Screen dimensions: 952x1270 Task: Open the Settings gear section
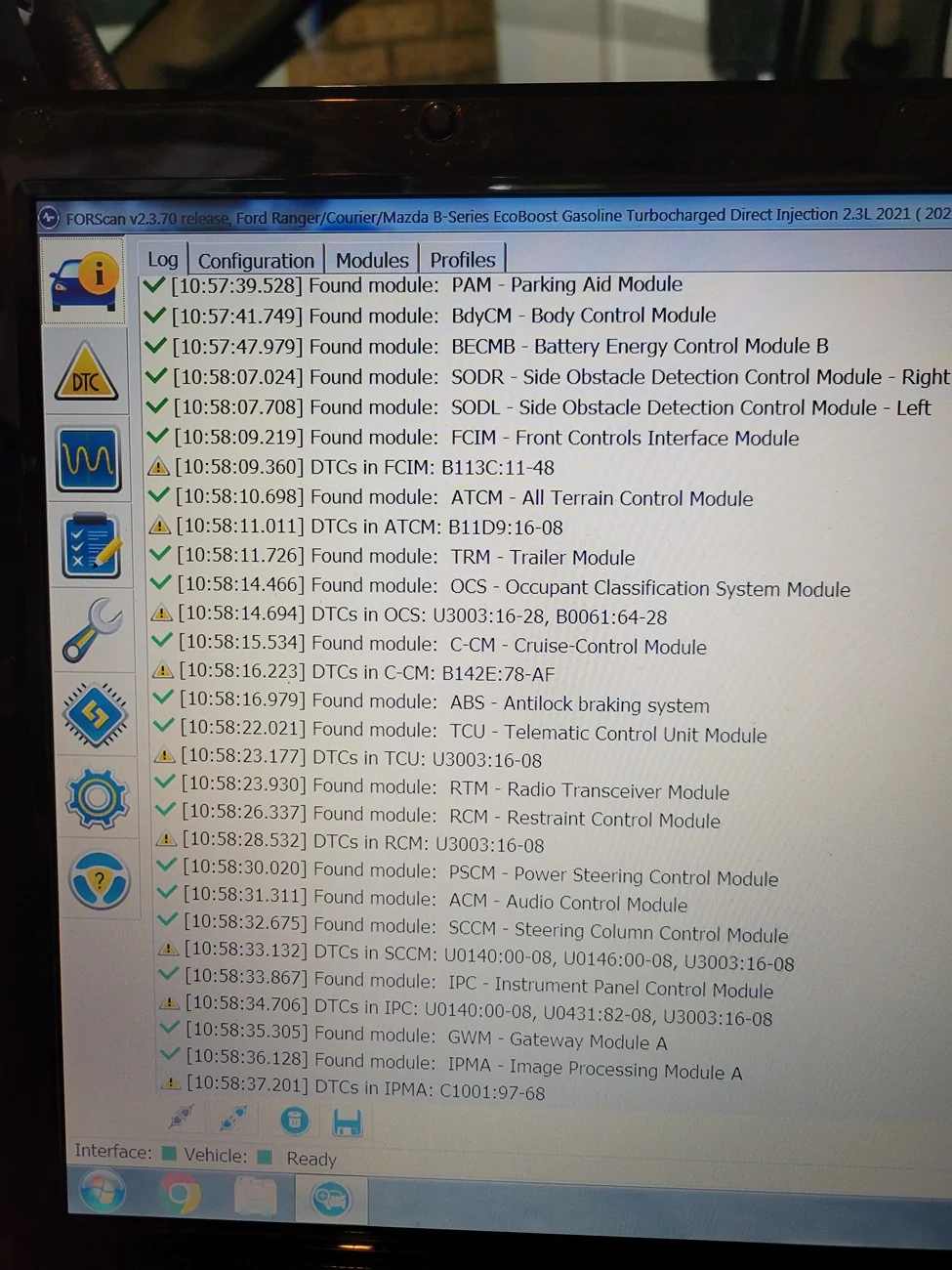97,798
